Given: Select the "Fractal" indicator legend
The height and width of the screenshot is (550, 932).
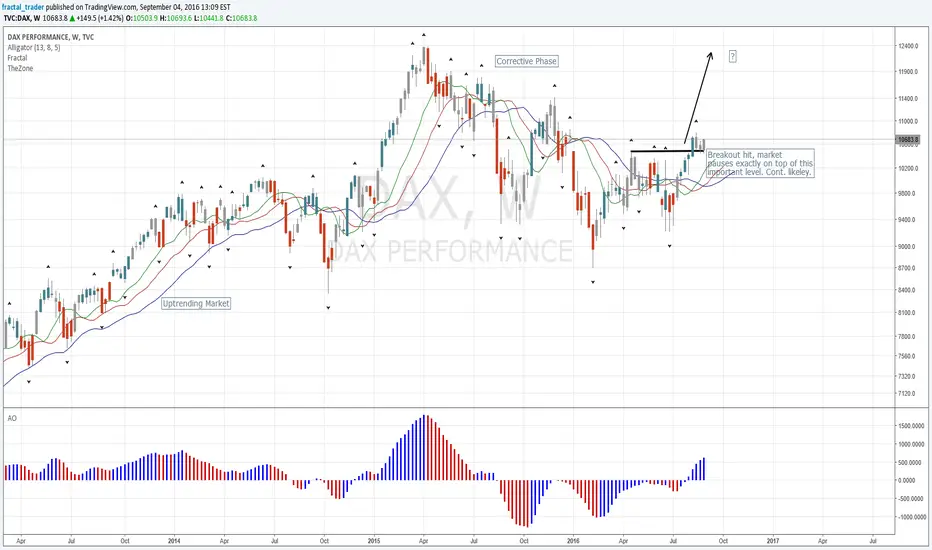Looking at the screenshot, I should point(17,58).
